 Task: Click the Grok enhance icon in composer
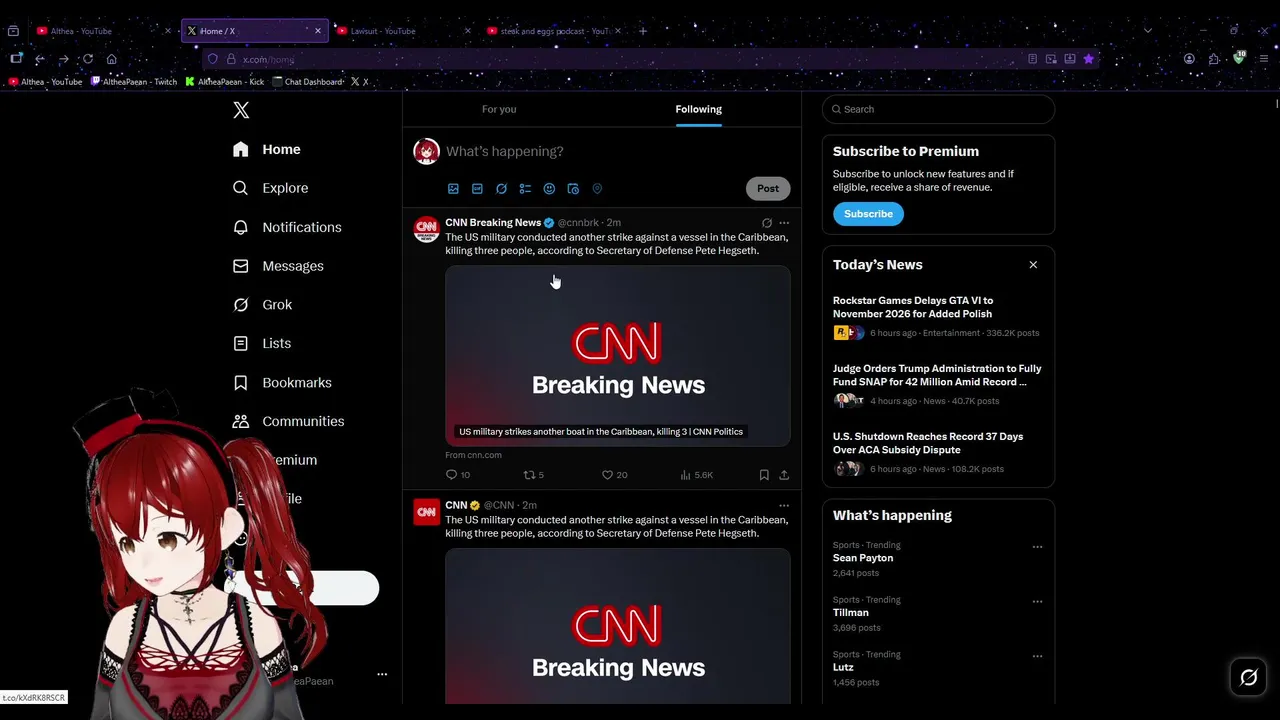pyautogui.click(x=501, y=188)
